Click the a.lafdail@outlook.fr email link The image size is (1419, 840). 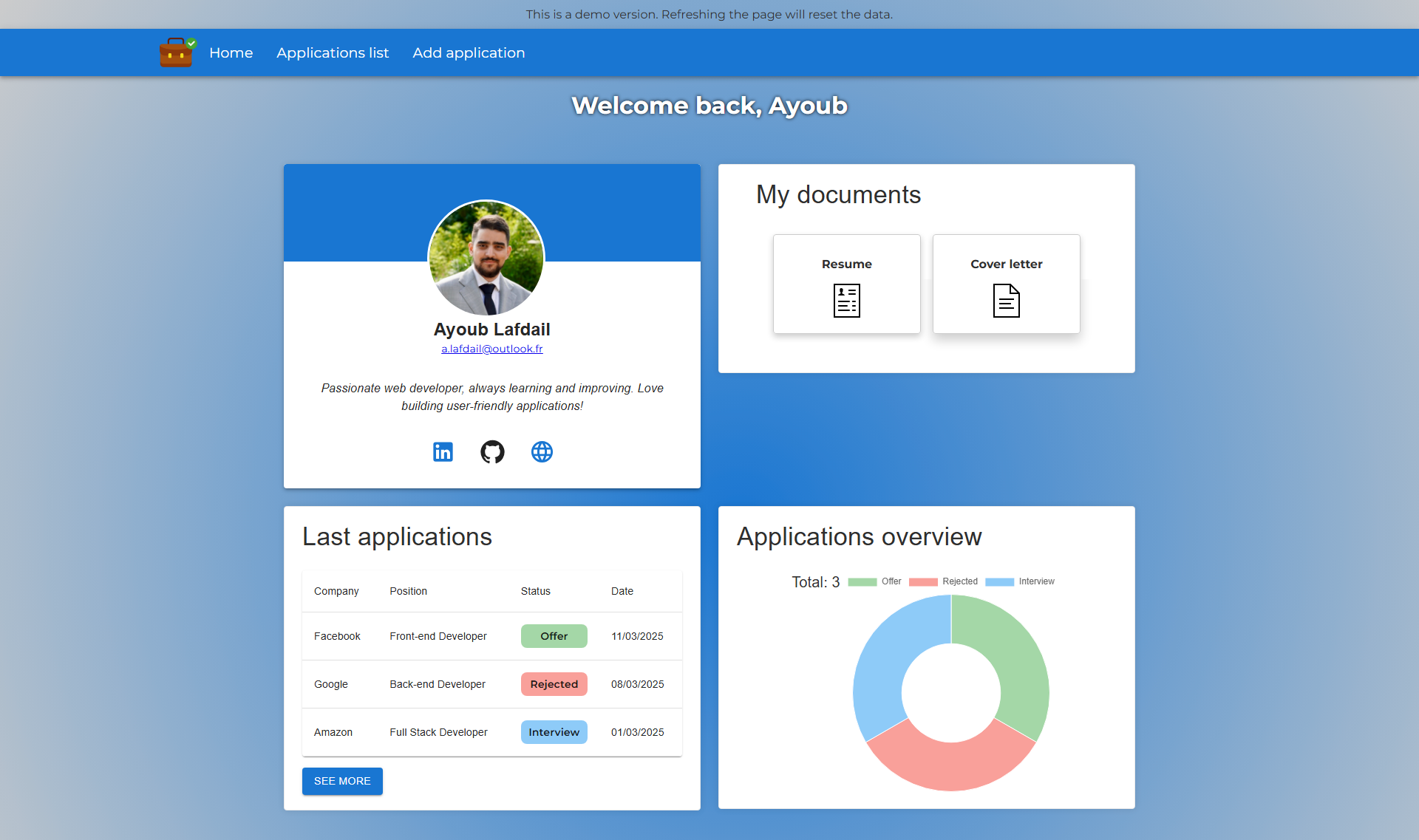pos(492,349)
